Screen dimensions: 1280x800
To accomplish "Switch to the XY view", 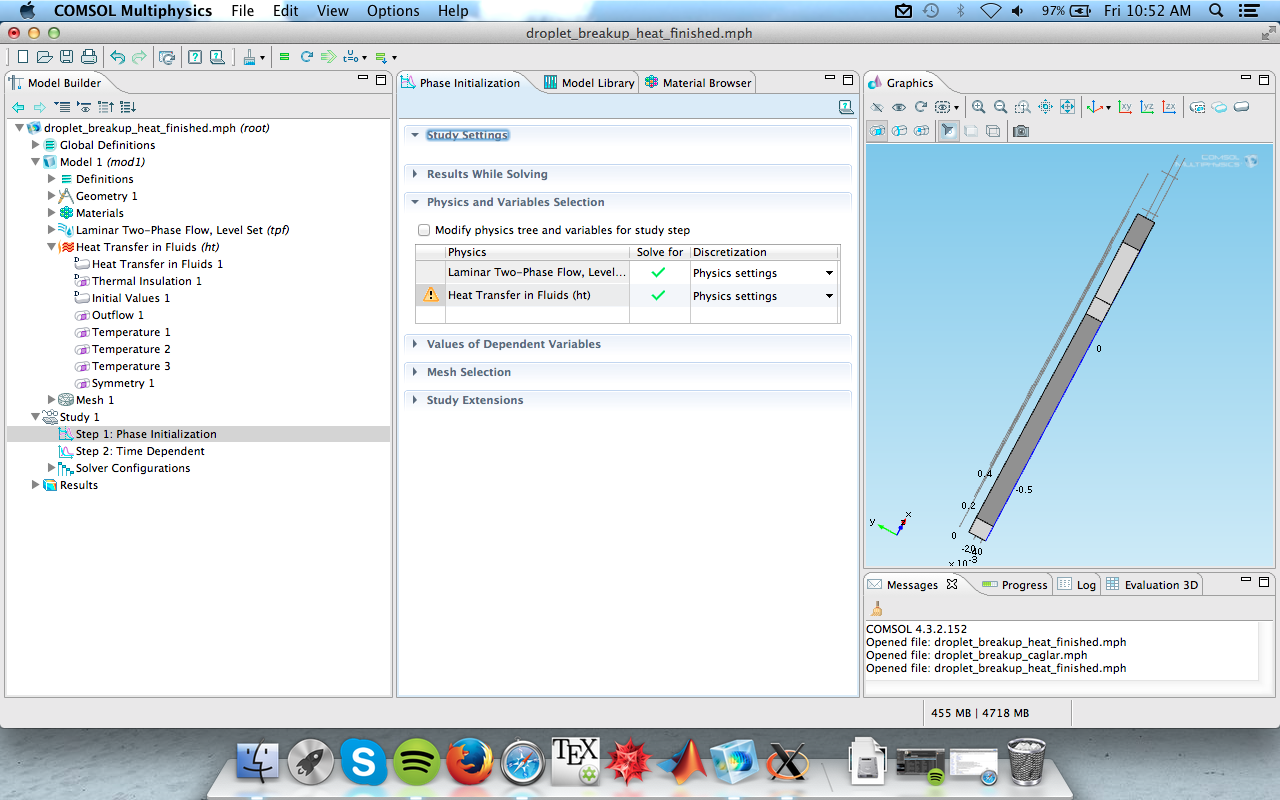I will click(1126, 107).
